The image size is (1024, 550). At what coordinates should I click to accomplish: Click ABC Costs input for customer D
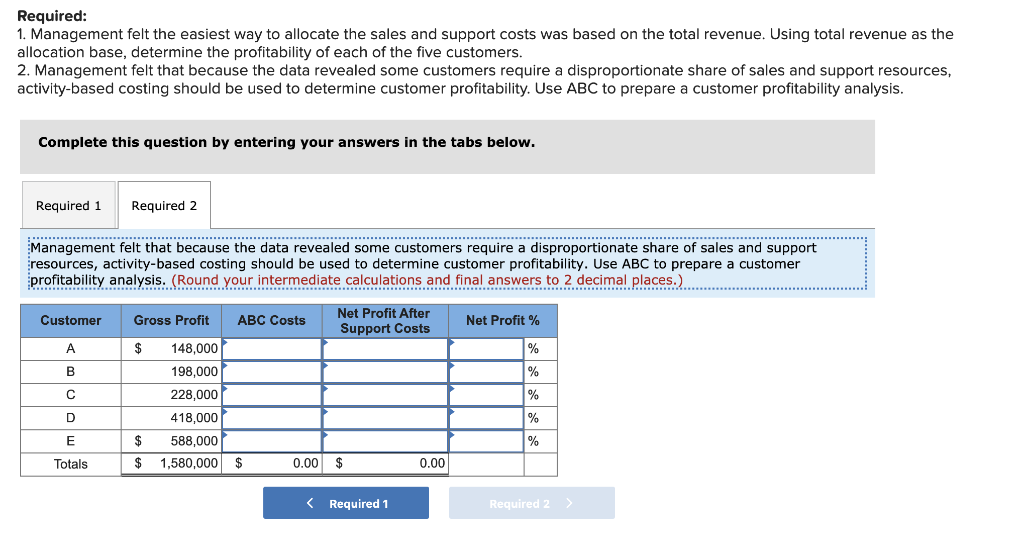[x=272, y=417]
